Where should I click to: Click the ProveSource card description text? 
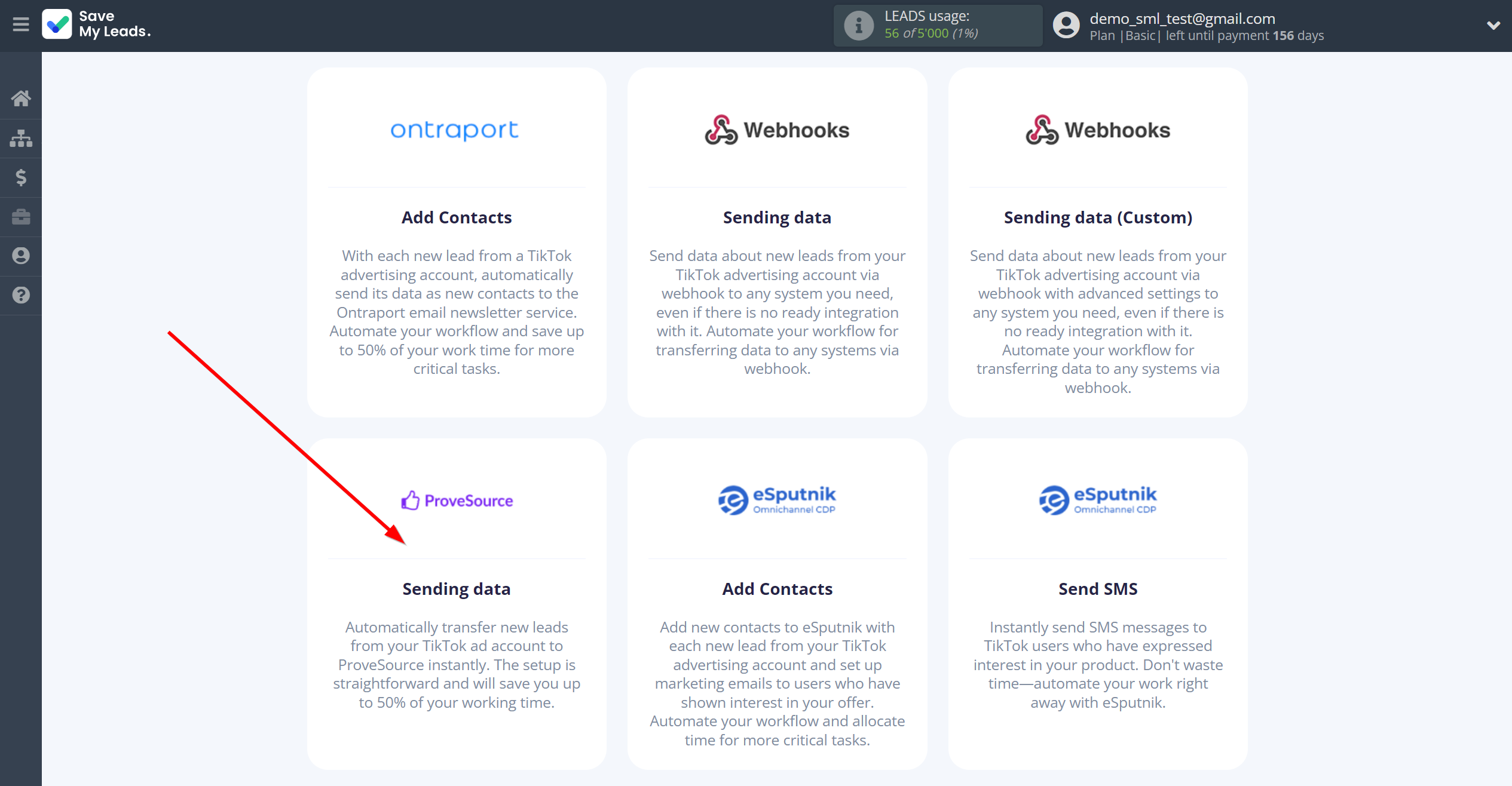click(457, 665)
